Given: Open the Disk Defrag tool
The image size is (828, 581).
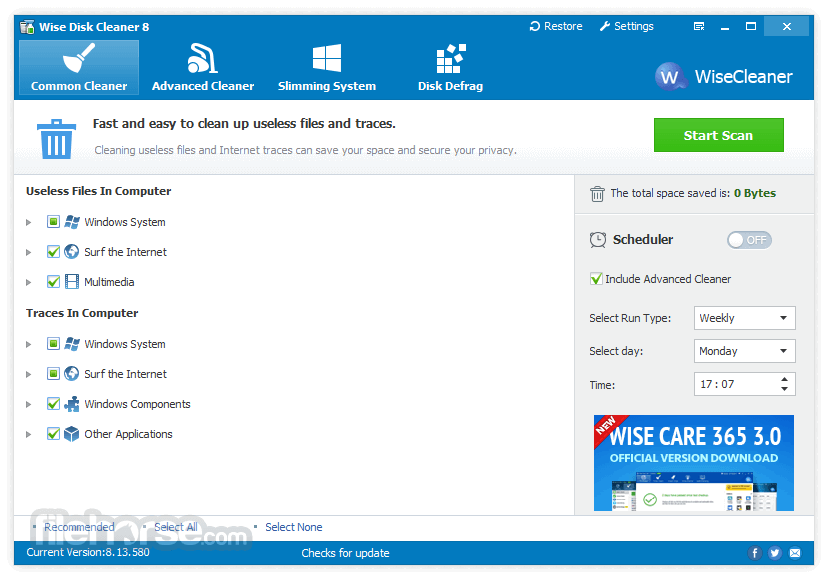Looking at the screenshot, I should pyautogui.click(x=450, y=67).
